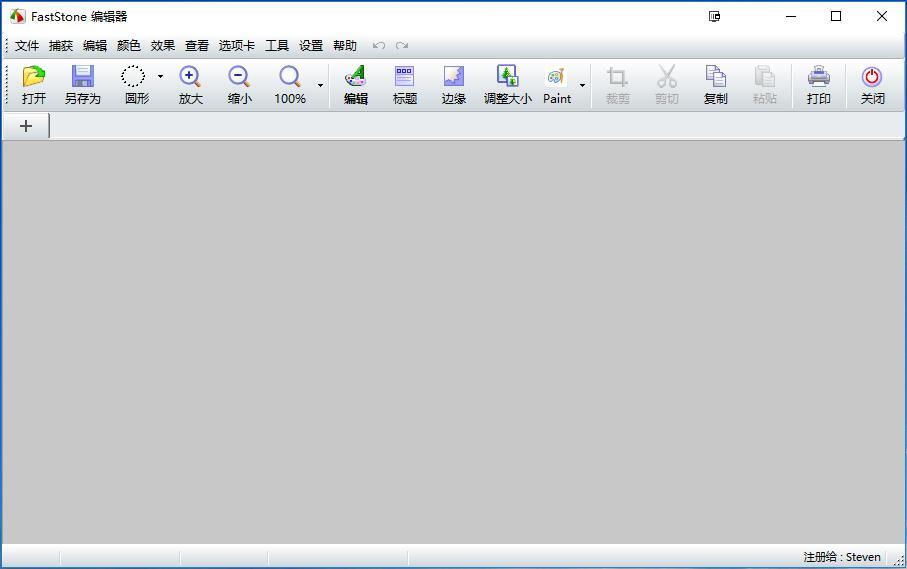The height and width of the screenshot is (569, 907).
Task: Click the 另存为 (Save As) floppy icon
Action: 83,76
